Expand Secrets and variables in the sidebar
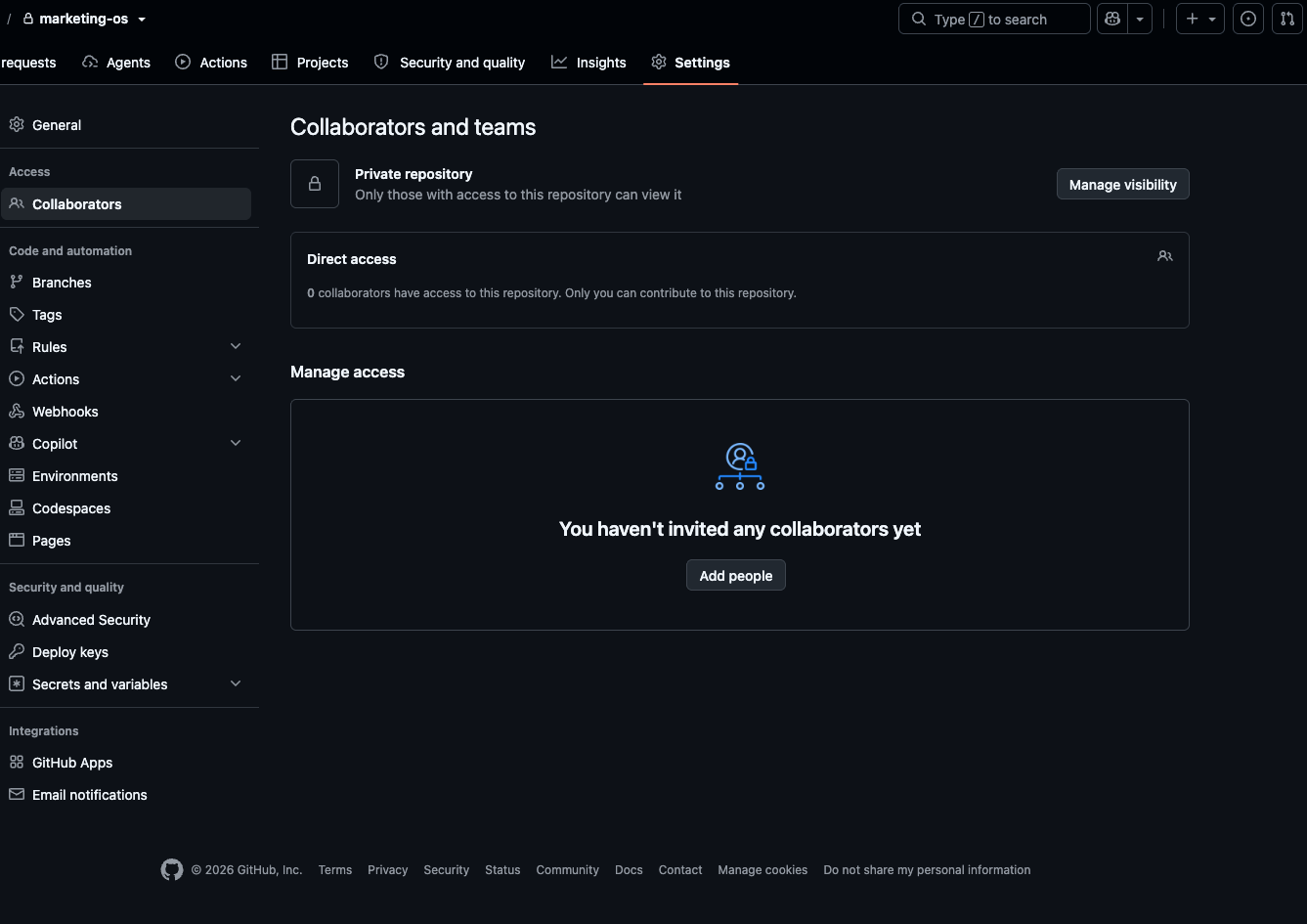The height and width of the screenshot is (924, 1307). click(236, 684)
